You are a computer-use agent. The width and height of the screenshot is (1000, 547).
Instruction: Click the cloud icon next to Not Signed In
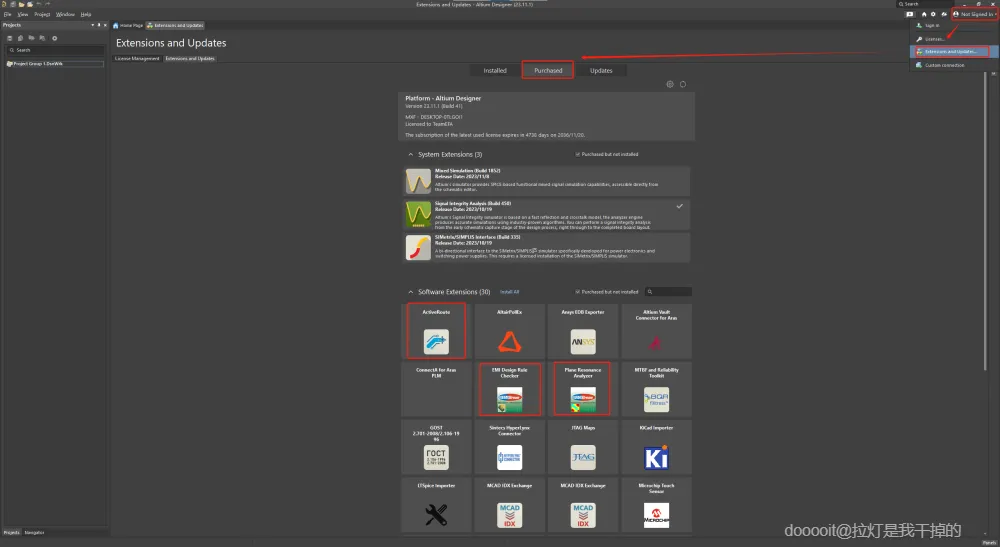944,14
